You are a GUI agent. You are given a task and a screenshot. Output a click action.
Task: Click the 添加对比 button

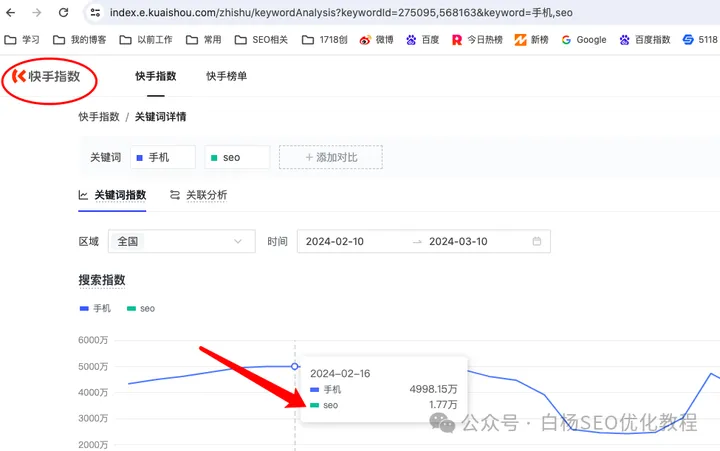330,157
